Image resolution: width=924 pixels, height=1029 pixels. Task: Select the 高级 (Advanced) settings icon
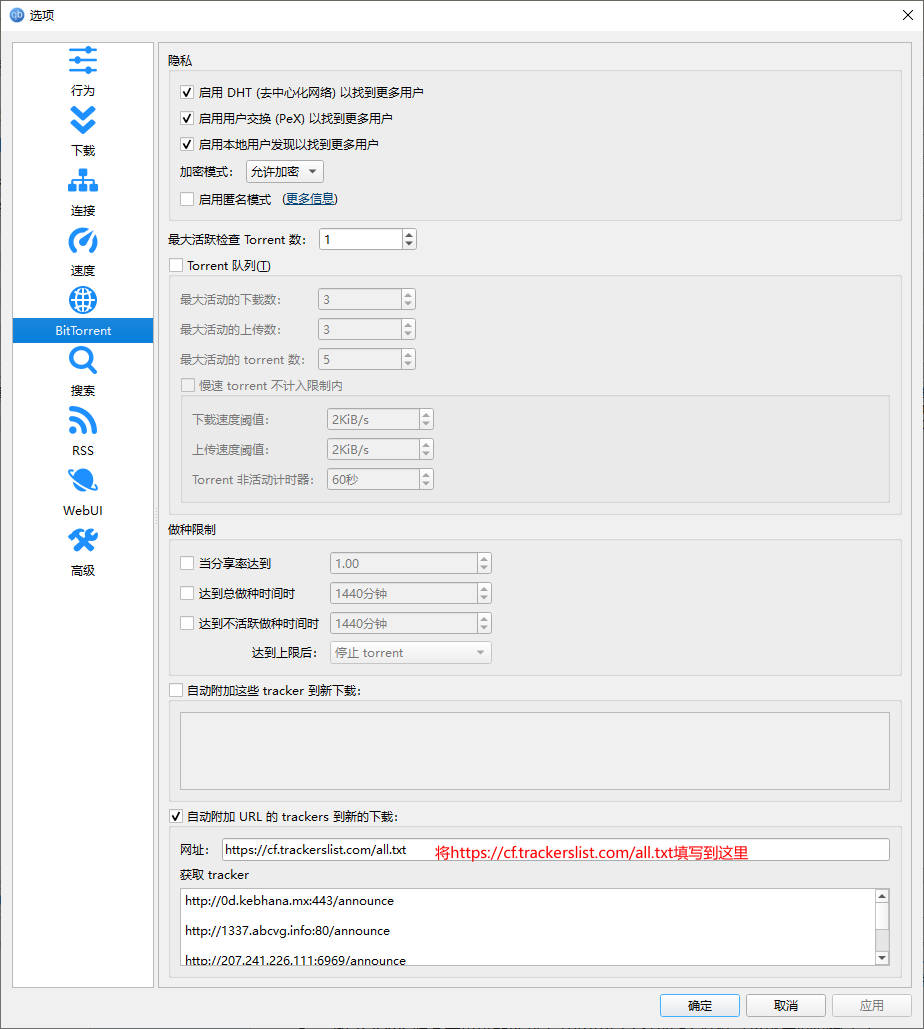[83, 540]
